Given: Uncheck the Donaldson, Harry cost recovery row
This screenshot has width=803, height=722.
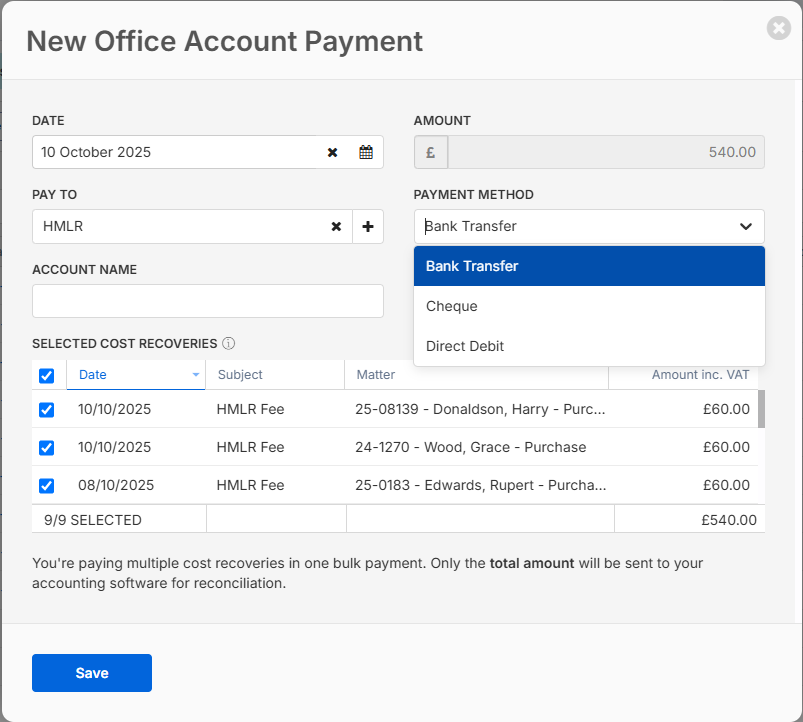Looking at the screenshot, I should click(46, 410).
